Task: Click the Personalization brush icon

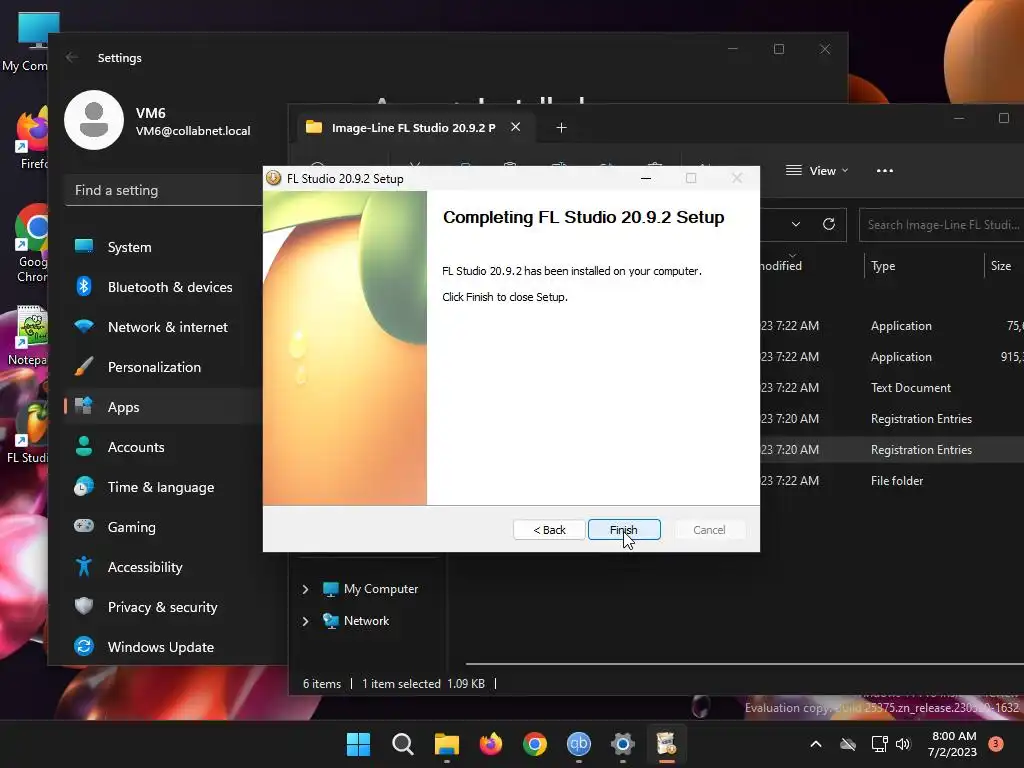Action: click(84, 366)
